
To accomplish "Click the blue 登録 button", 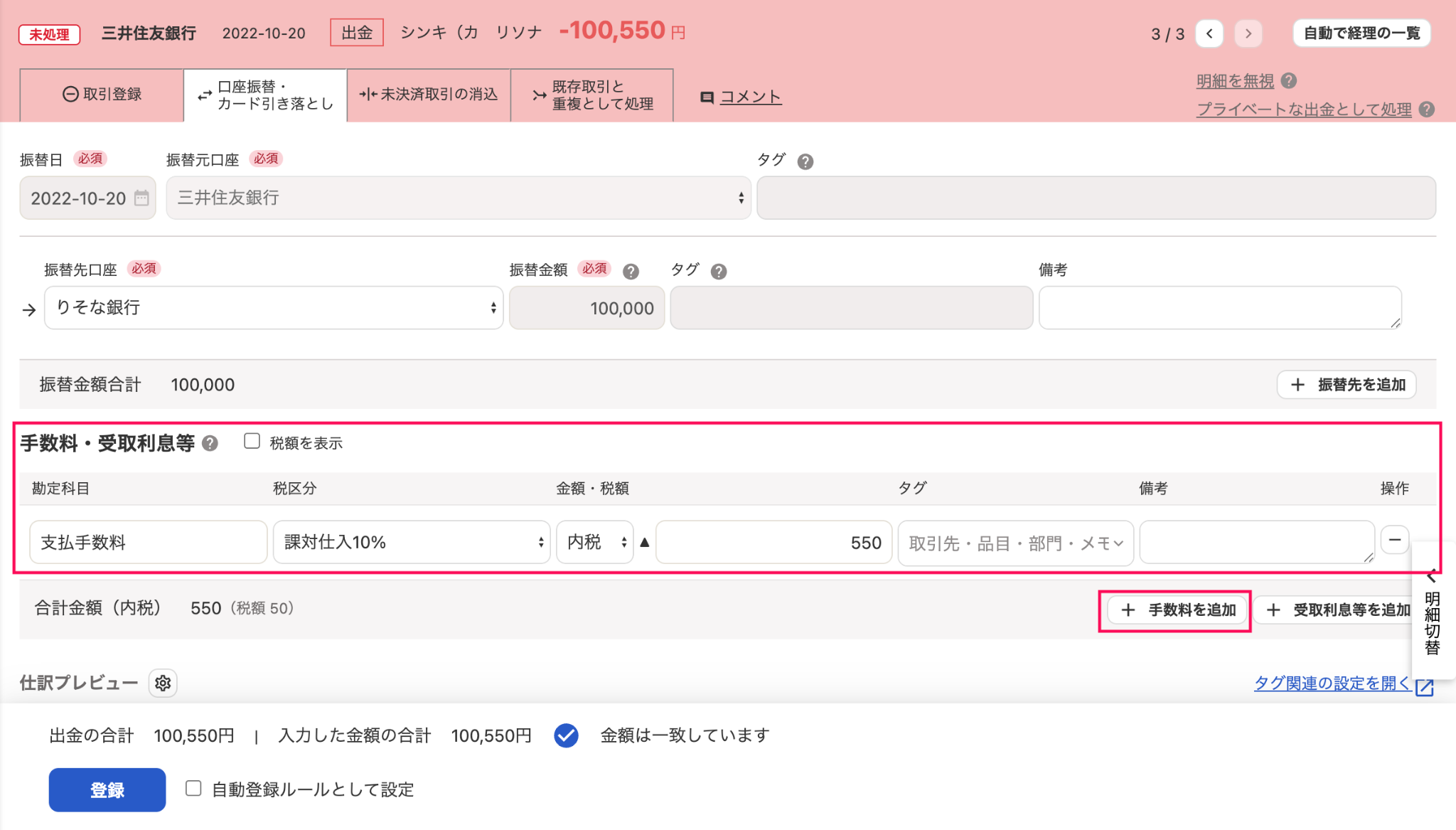I will coord(107,790).
